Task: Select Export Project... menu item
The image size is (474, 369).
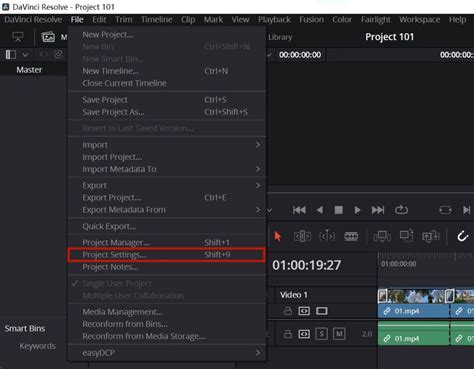Action: [x=166, y=198]
